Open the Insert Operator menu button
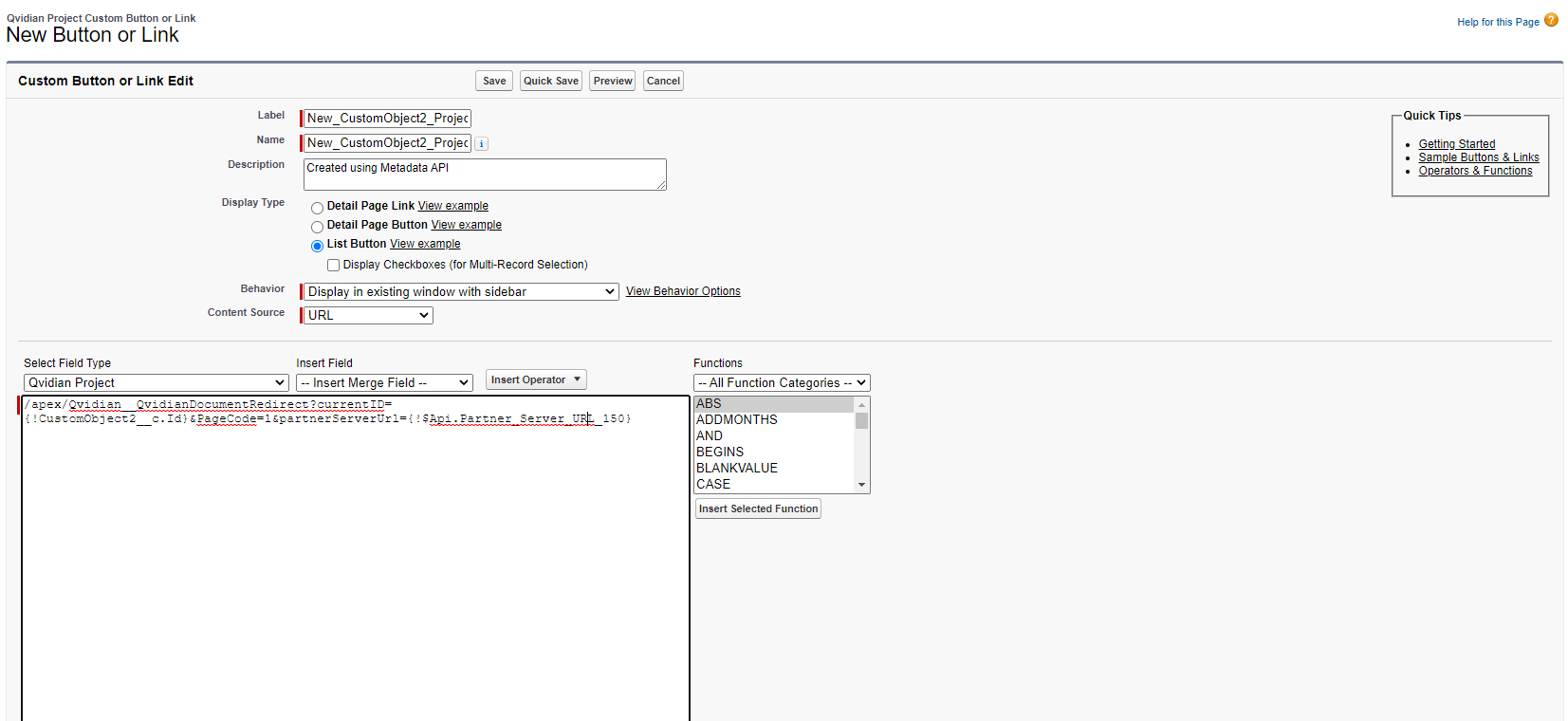Image resolution: width=1568 pixels, height=721 pixels. click(x=536, y=379)
